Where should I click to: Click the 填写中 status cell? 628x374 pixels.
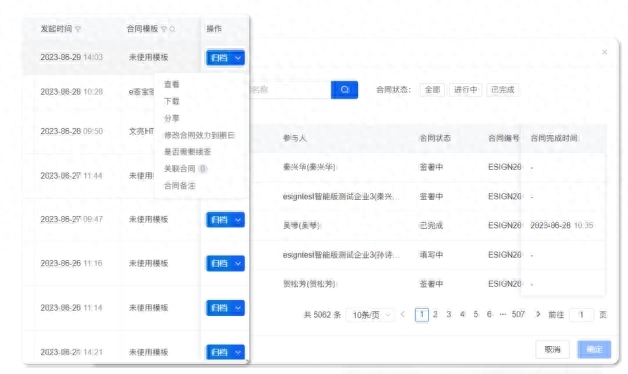point(431,255)
